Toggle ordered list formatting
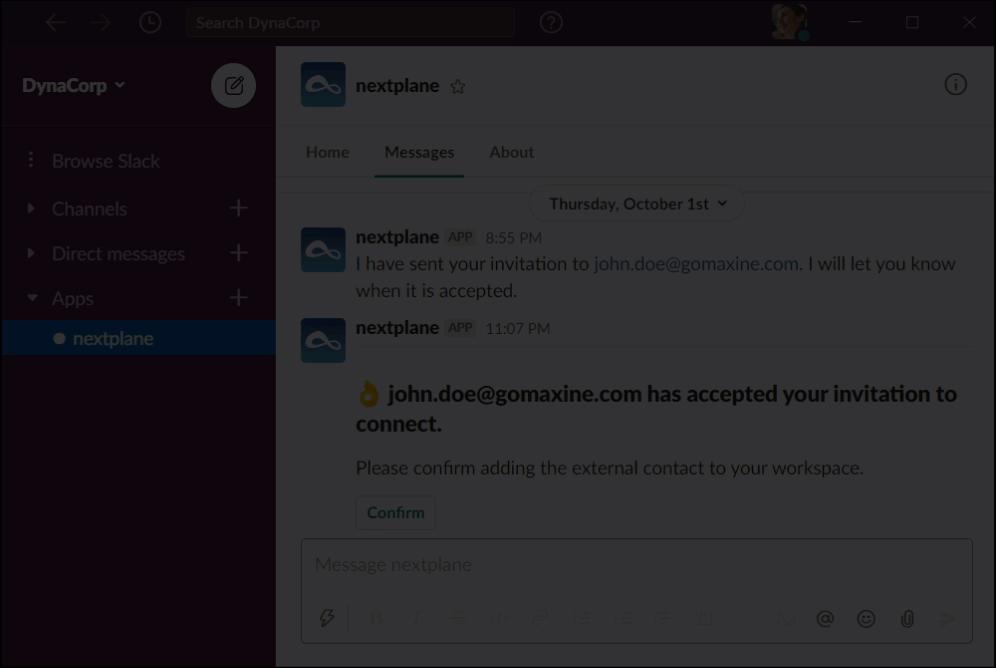 point(581,618)
